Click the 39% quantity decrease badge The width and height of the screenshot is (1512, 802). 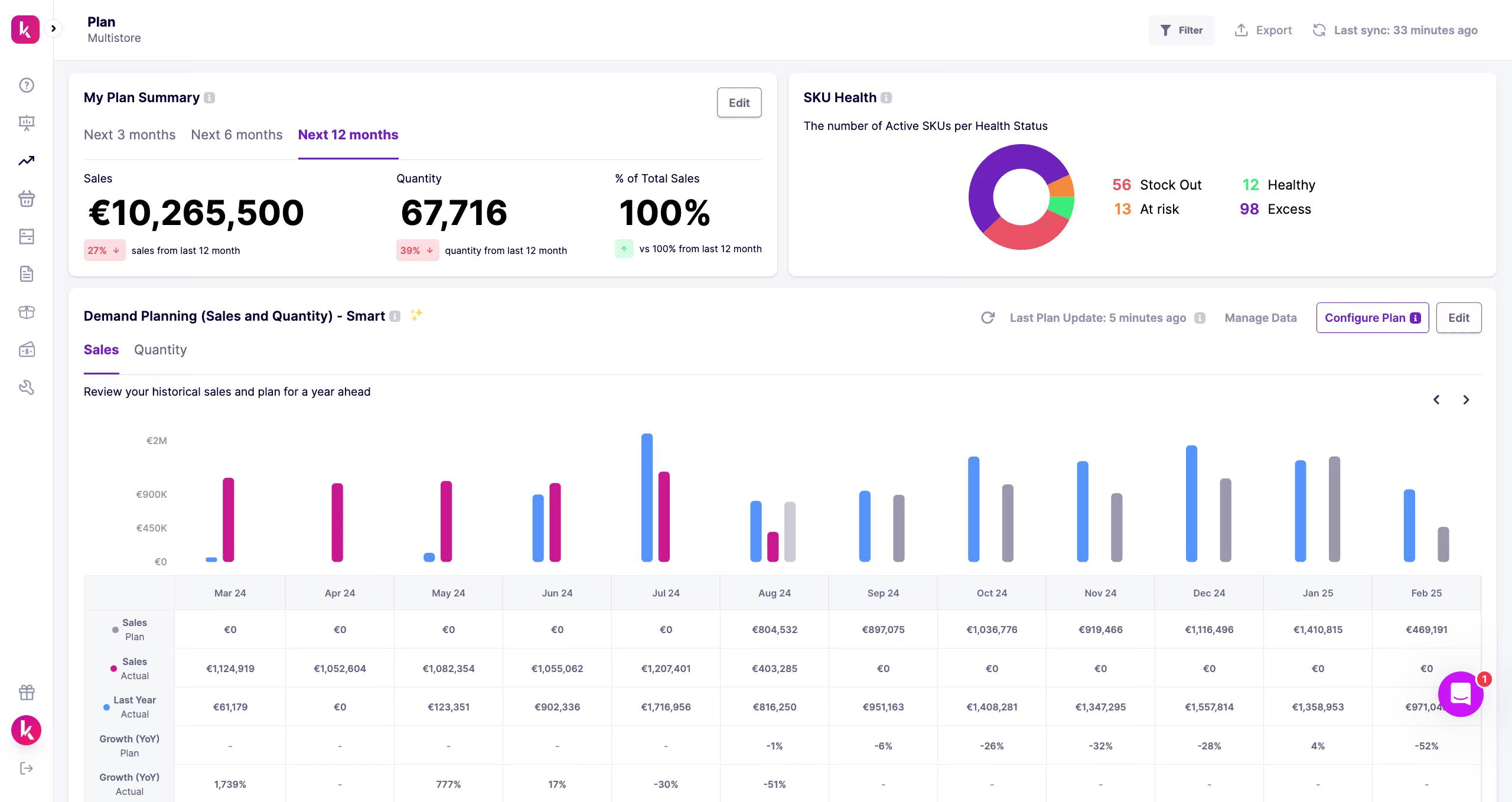point(417,250)
